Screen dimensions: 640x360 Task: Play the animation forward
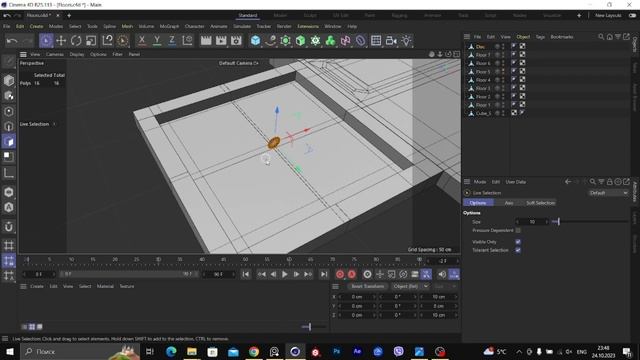(284, 274)
